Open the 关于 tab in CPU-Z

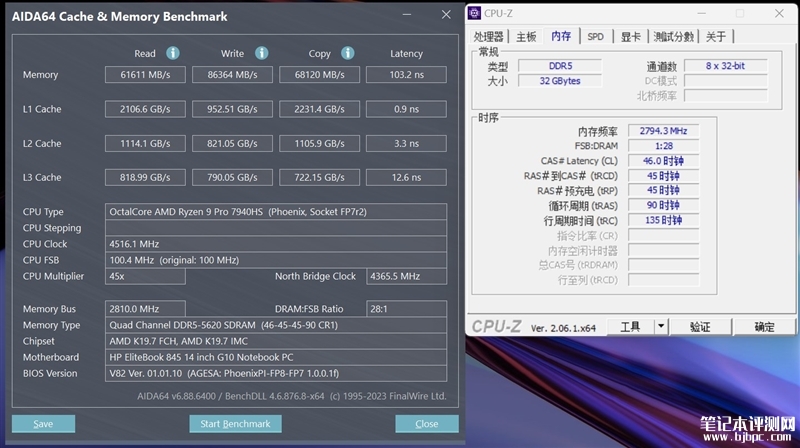(716, 36)
